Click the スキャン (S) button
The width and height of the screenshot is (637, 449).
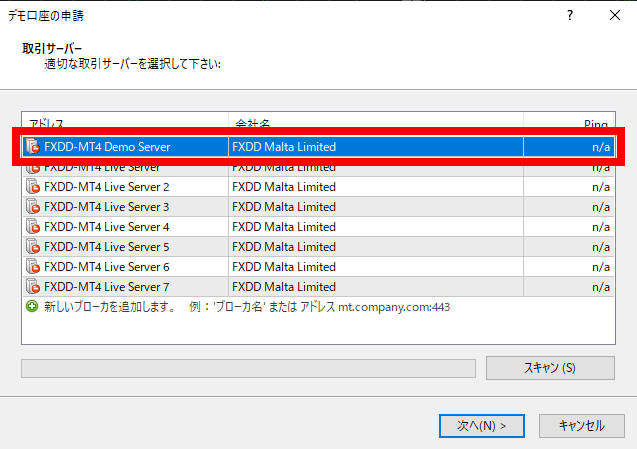tap(550, 368)
